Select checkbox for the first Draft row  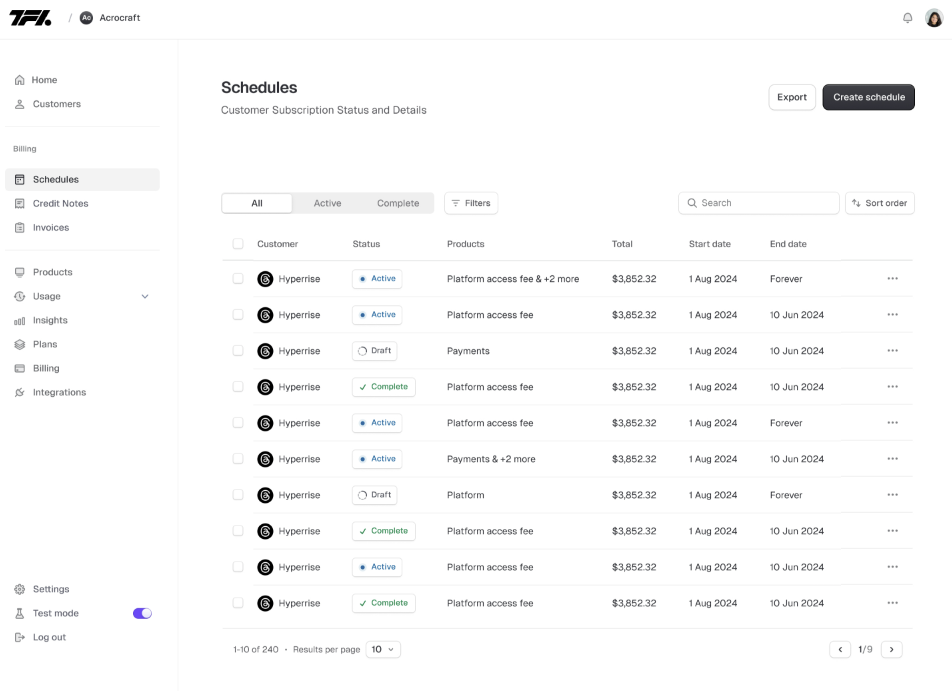pos(238,351)
